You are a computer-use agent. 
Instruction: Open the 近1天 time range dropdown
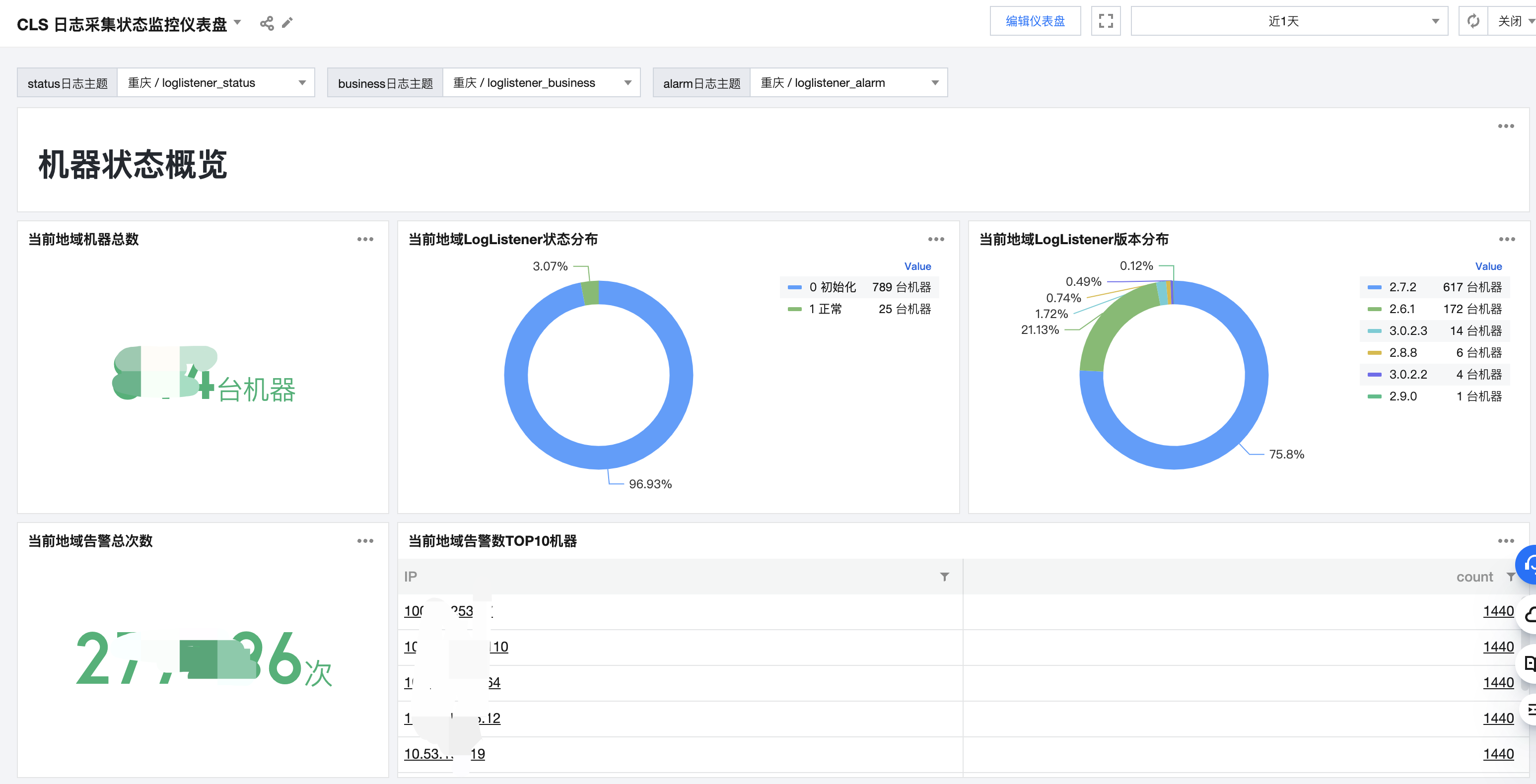pos(1289,21)
